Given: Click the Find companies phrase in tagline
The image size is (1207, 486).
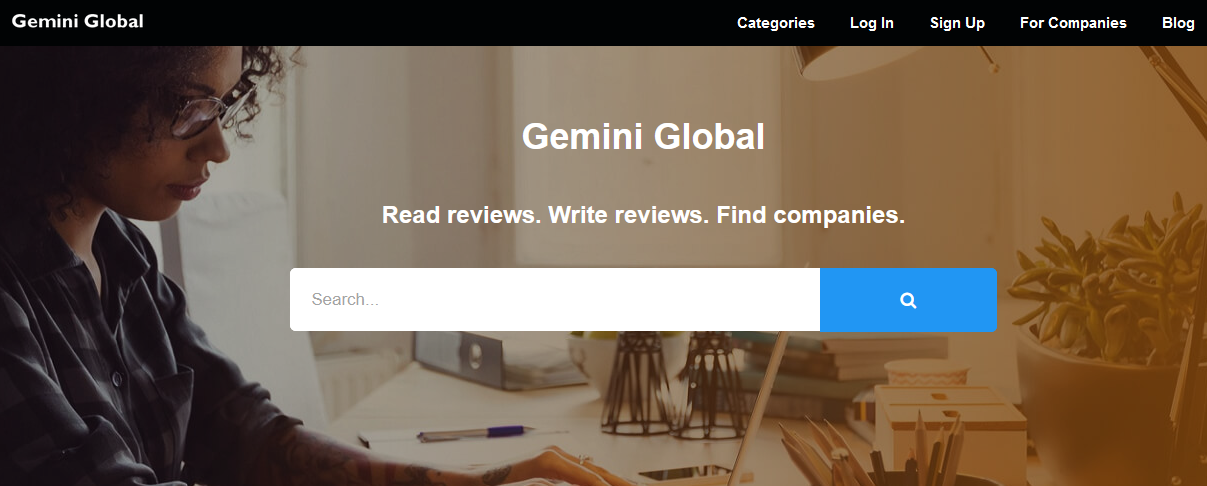Looking at the screenshot, I should 811,215.
